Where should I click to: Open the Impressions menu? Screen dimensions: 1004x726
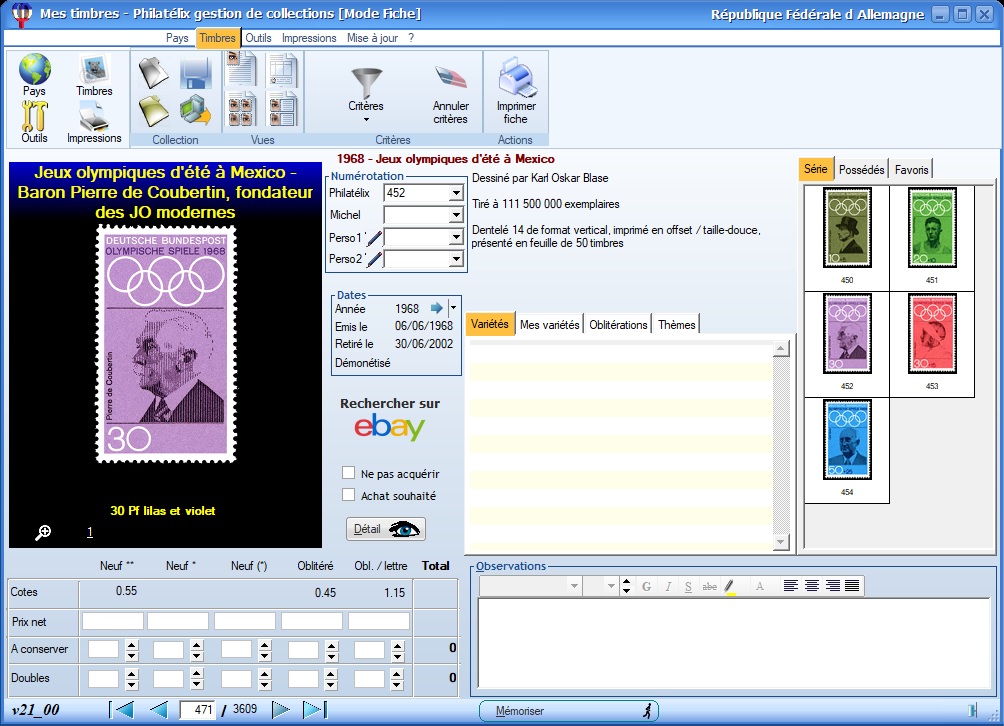[309, 38]
